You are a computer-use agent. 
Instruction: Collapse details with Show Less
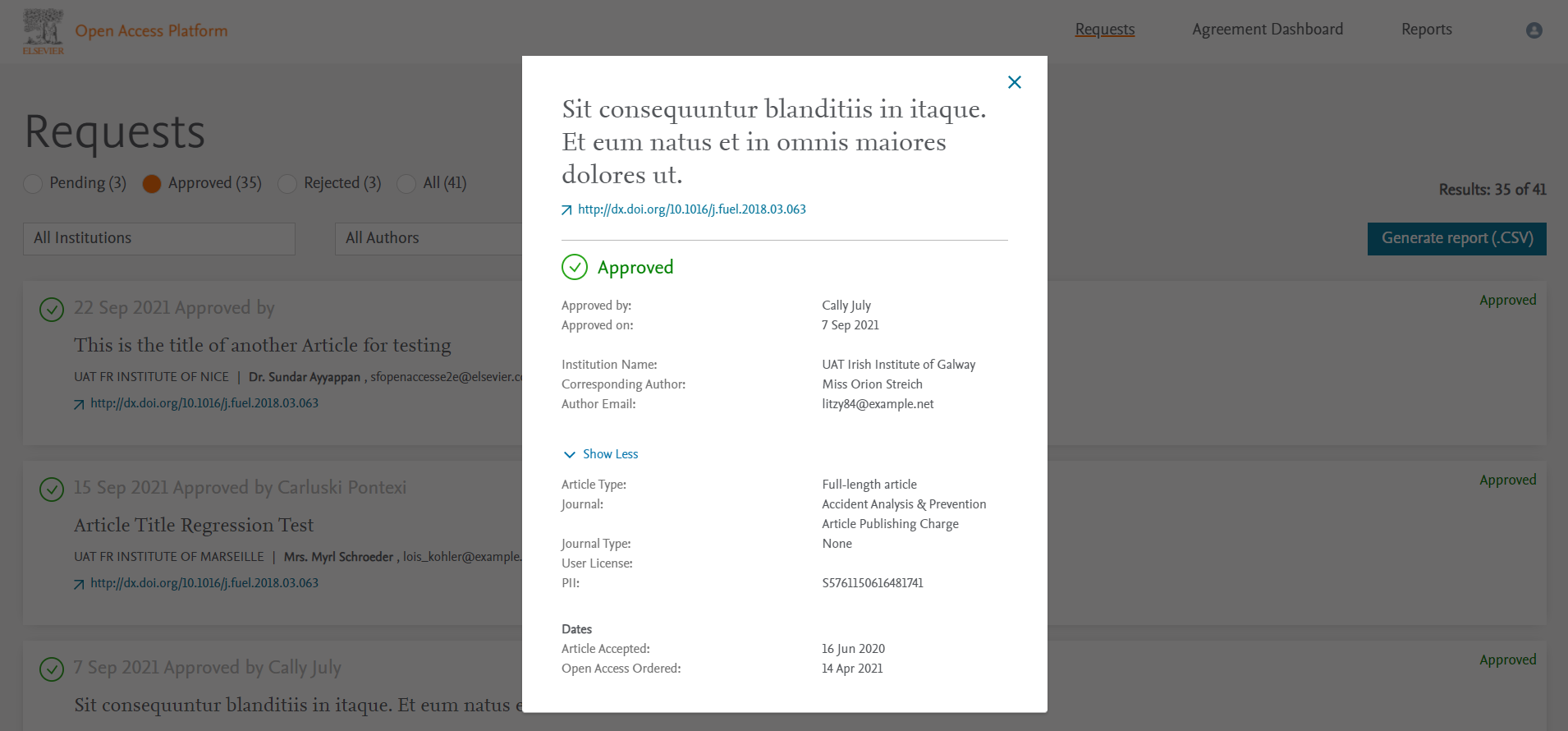click(x=601, y=454)
